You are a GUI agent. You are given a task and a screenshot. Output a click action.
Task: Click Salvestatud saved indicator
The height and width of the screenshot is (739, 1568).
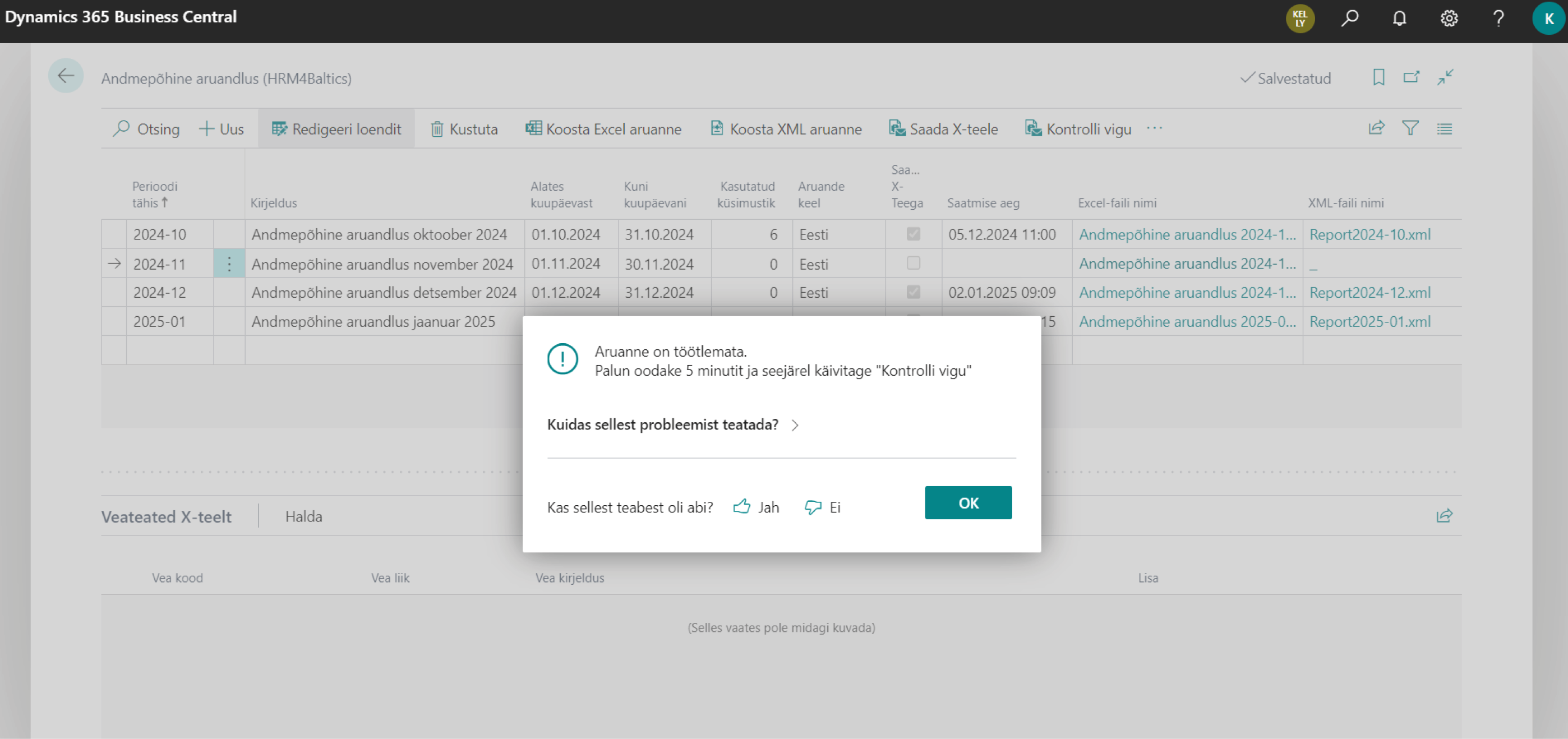(1285, 78)
